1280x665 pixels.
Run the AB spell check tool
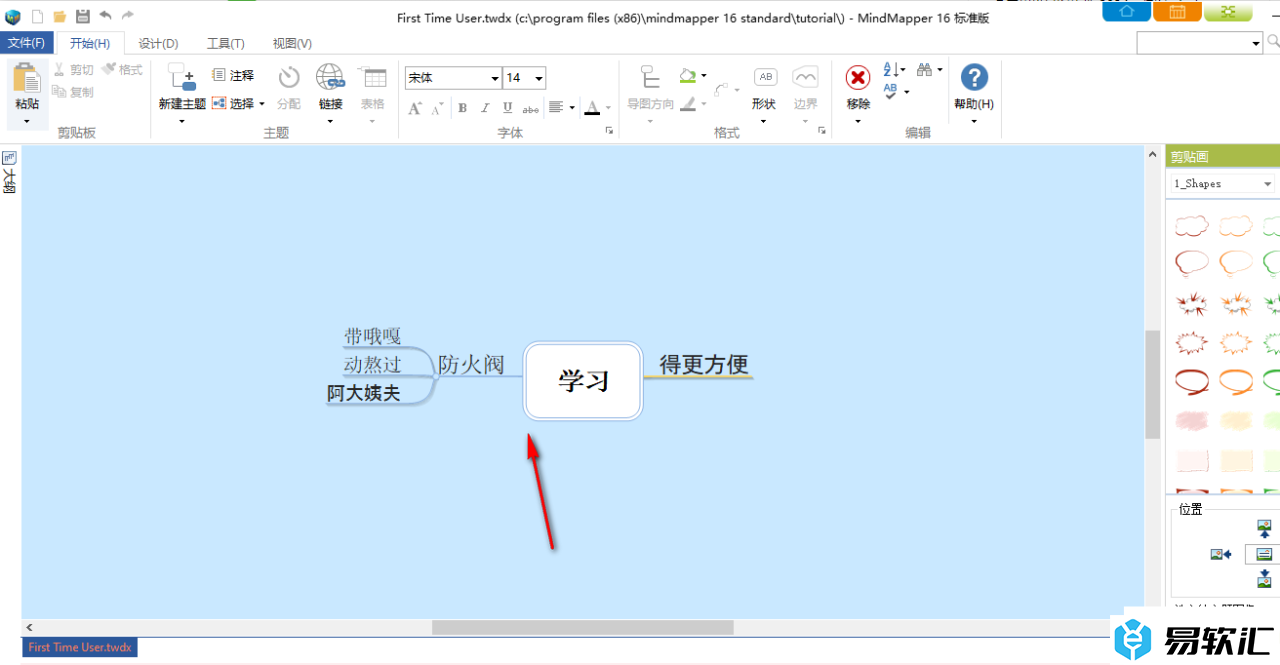892,92
